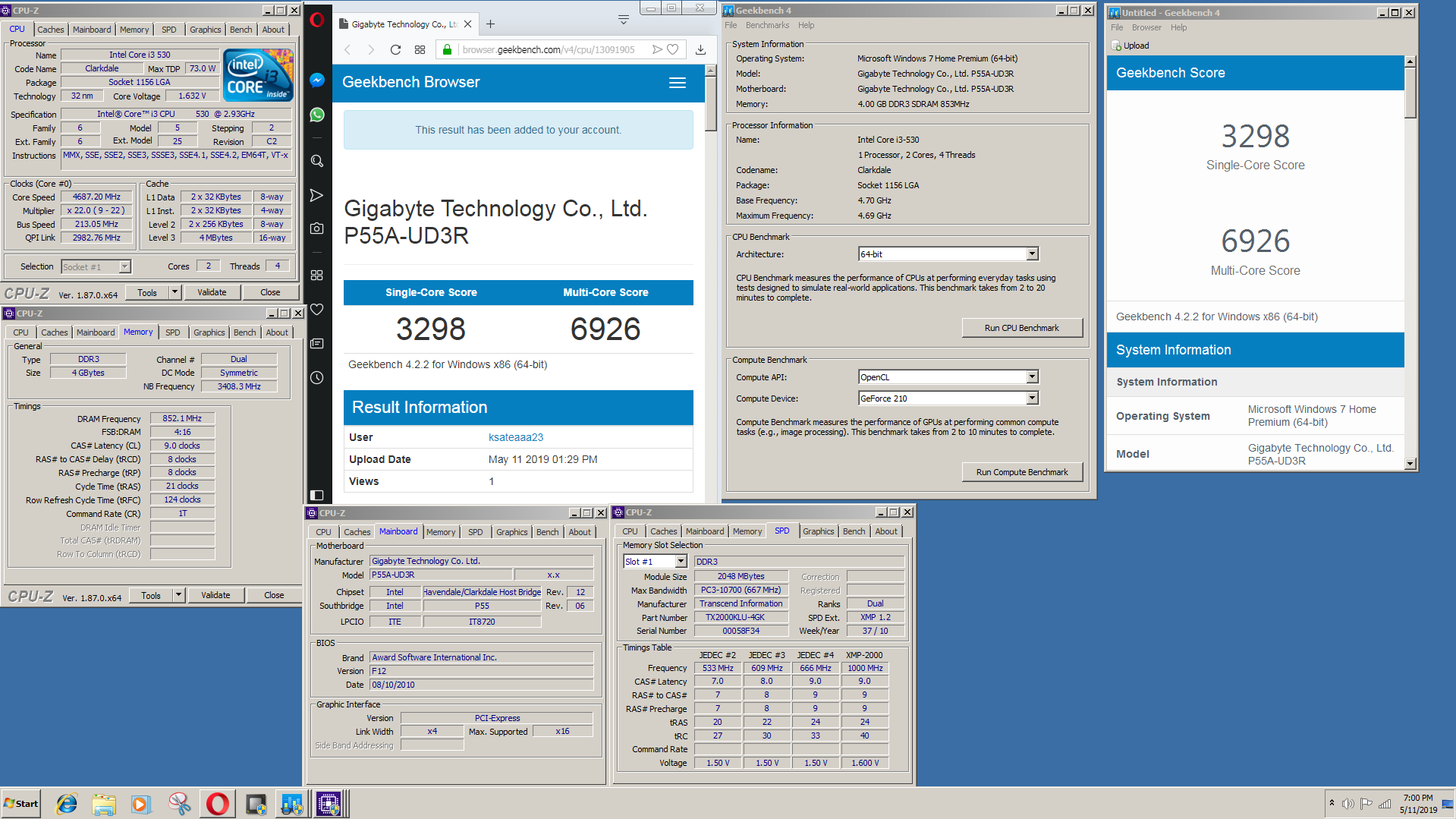Open search from Opera sidebar
The image size is (1456, 819).
coord(317,161)
